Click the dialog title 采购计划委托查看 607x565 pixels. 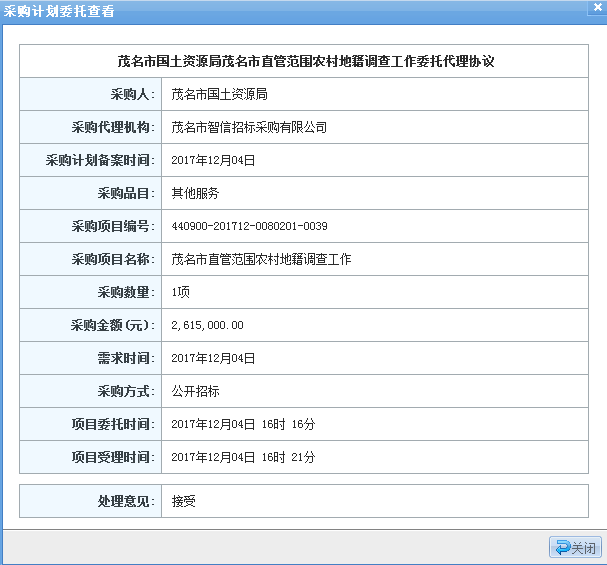[x=59, y=11]
